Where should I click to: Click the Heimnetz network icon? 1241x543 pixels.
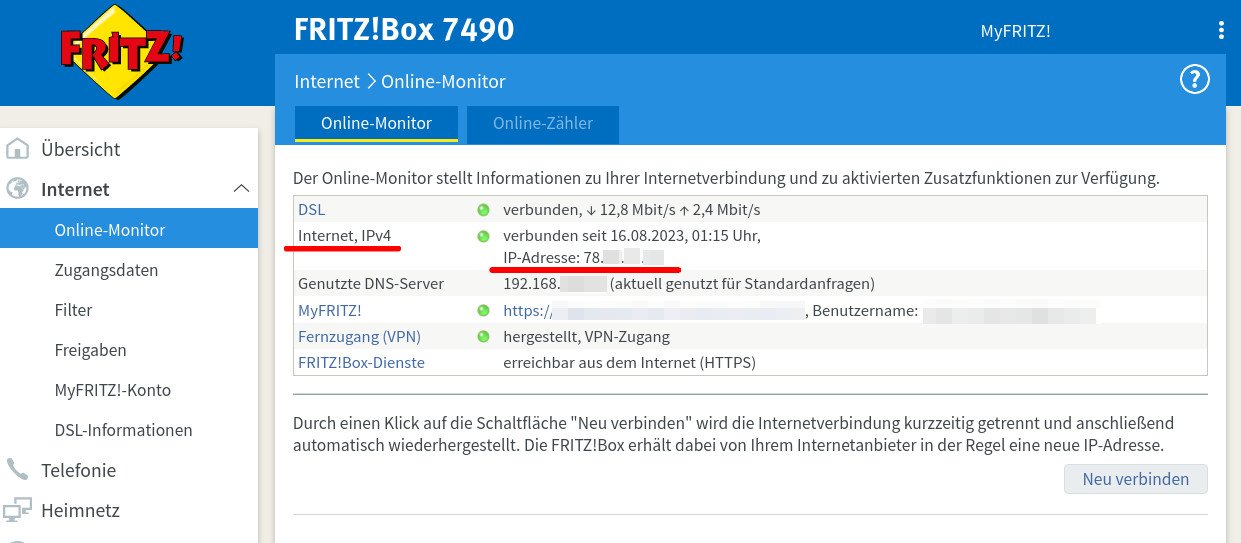coord(18,510)
